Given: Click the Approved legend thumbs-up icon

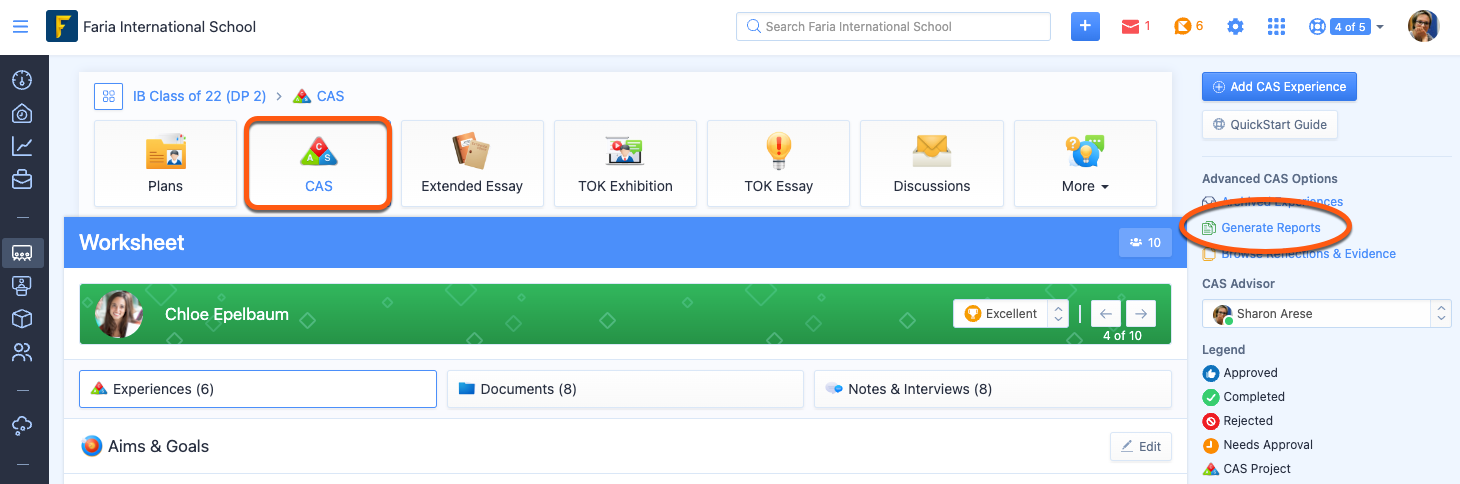Looking at the screenshot, I should tap(1211, 373).
